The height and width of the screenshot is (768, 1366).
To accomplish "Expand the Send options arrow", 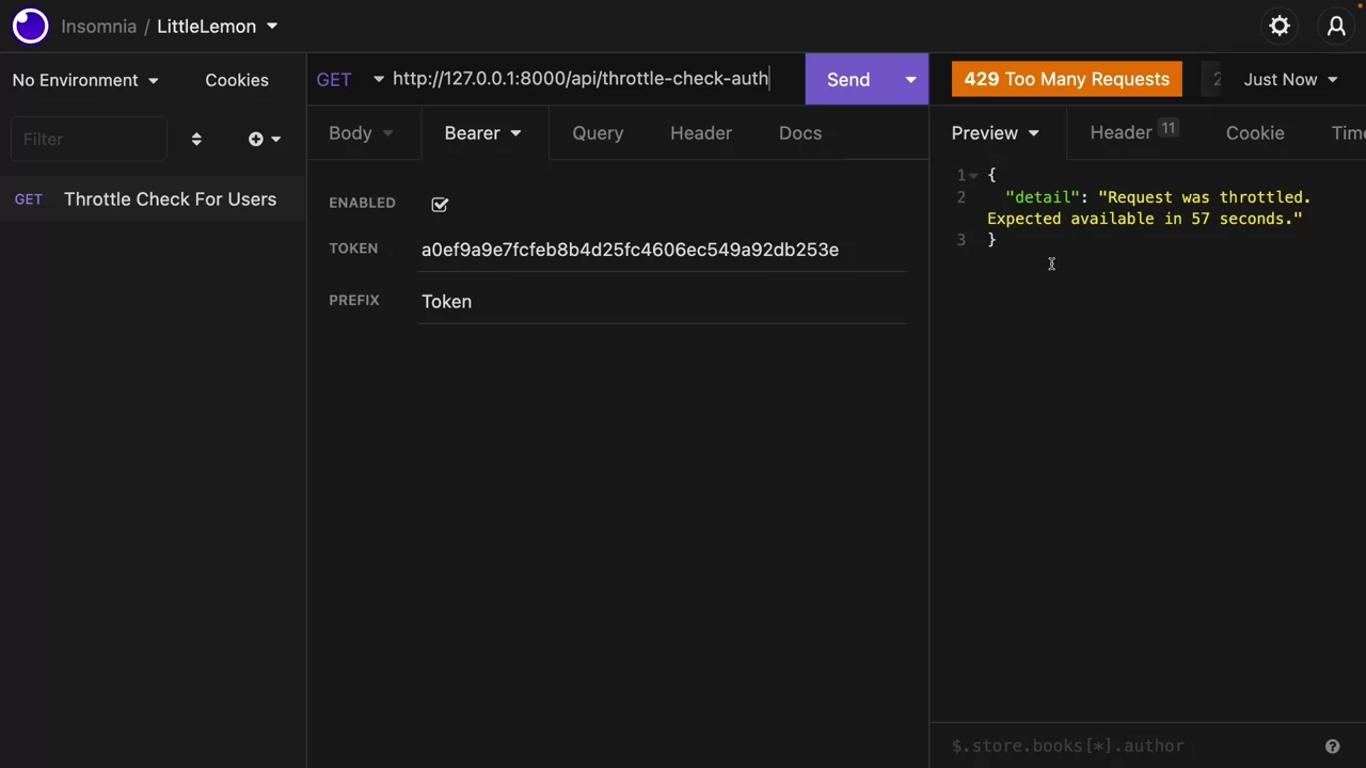I will pyautogui.click(x=910, y=80).
